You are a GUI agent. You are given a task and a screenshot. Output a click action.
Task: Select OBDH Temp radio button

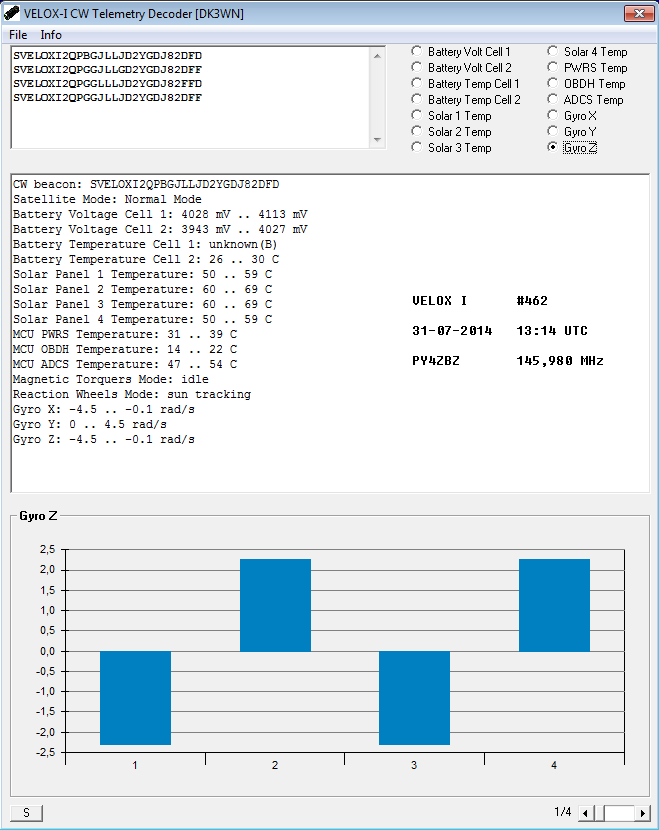coord(553,84)
